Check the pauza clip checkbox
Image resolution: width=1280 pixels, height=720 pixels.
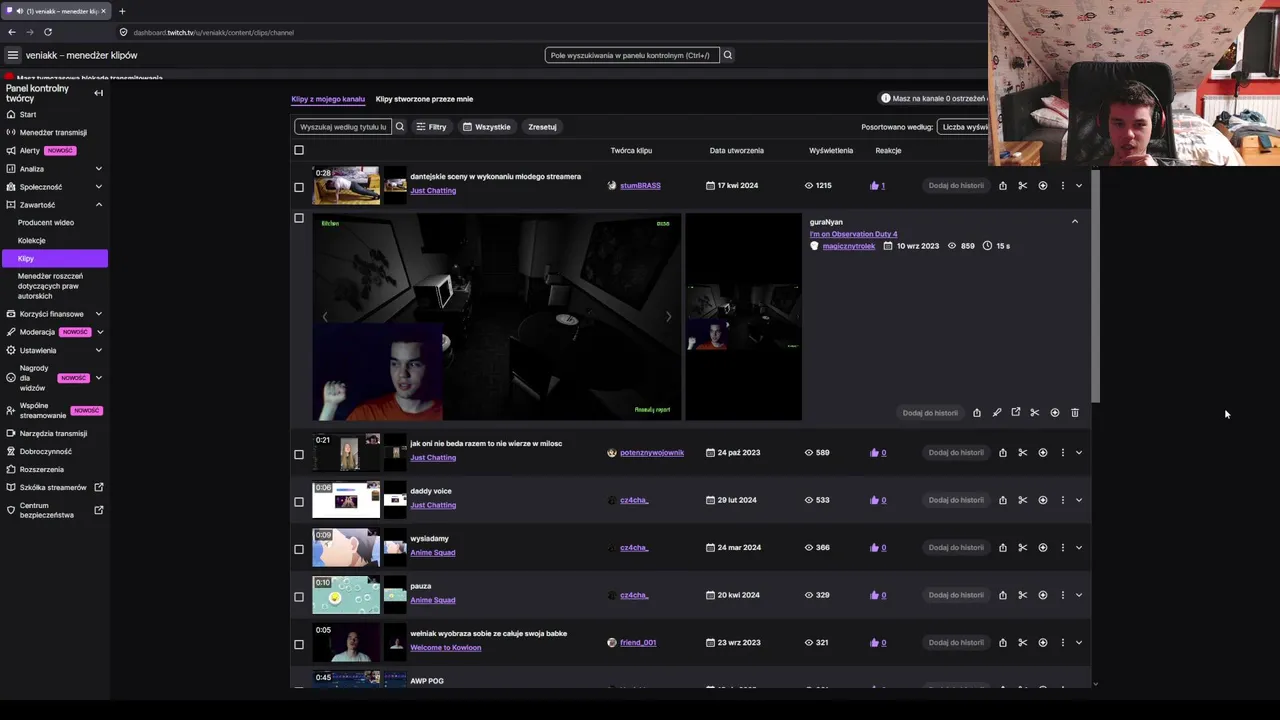[298, 597]
